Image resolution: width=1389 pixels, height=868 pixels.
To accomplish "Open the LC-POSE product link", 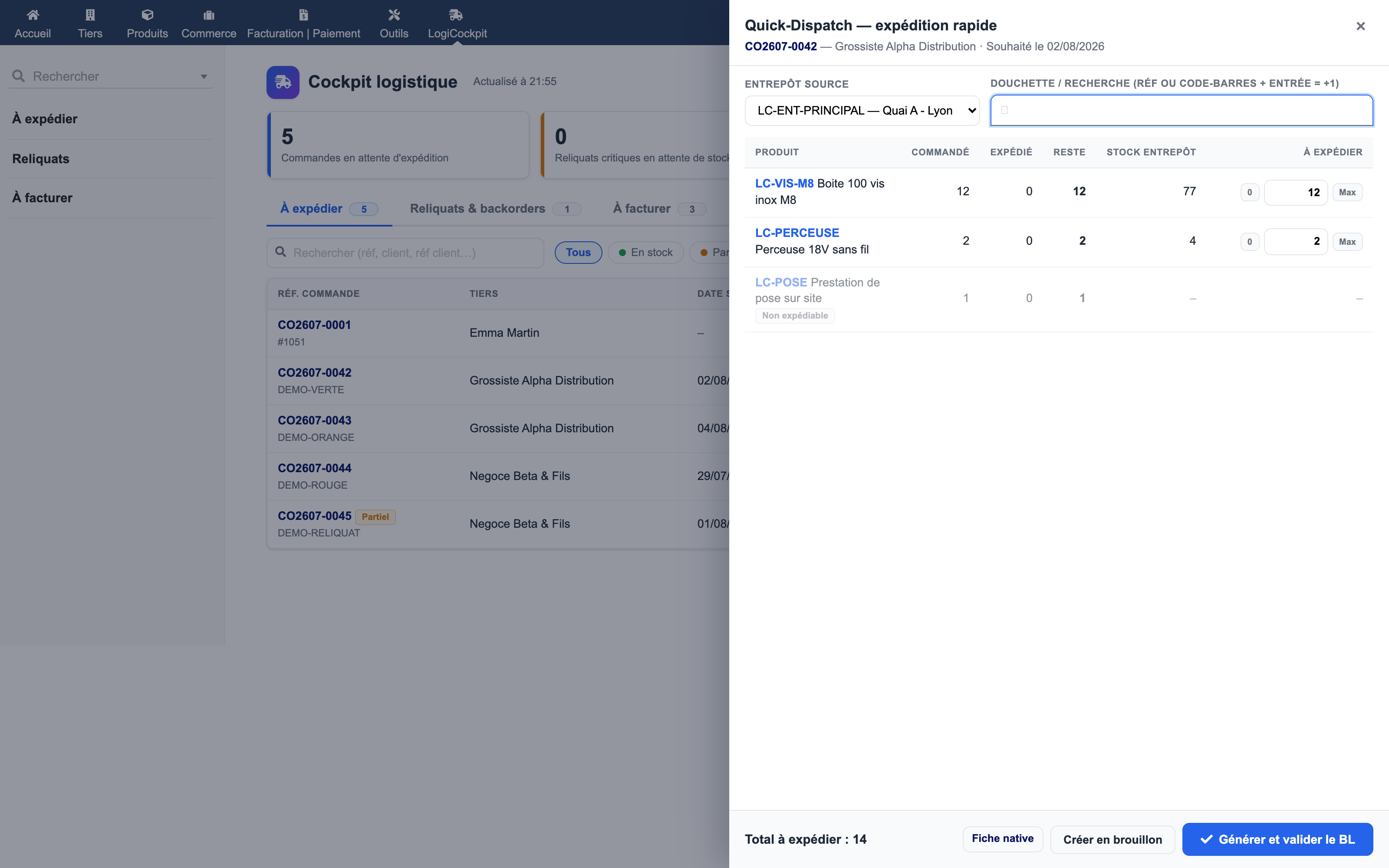I will click(781, 283).
